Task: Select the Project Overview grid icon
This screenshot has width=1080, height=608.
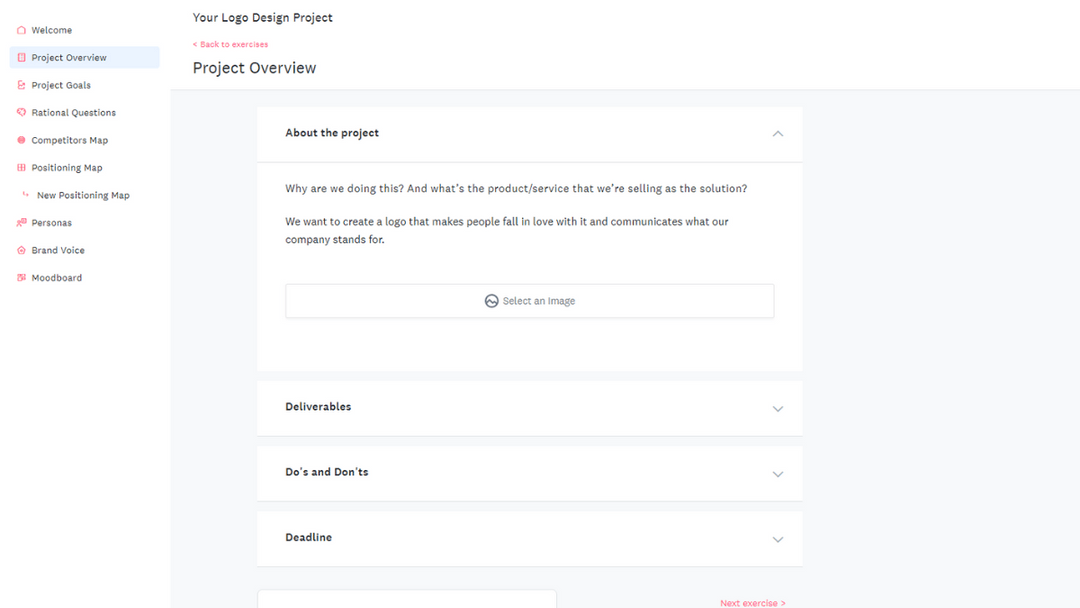Action: pos(21,57)
